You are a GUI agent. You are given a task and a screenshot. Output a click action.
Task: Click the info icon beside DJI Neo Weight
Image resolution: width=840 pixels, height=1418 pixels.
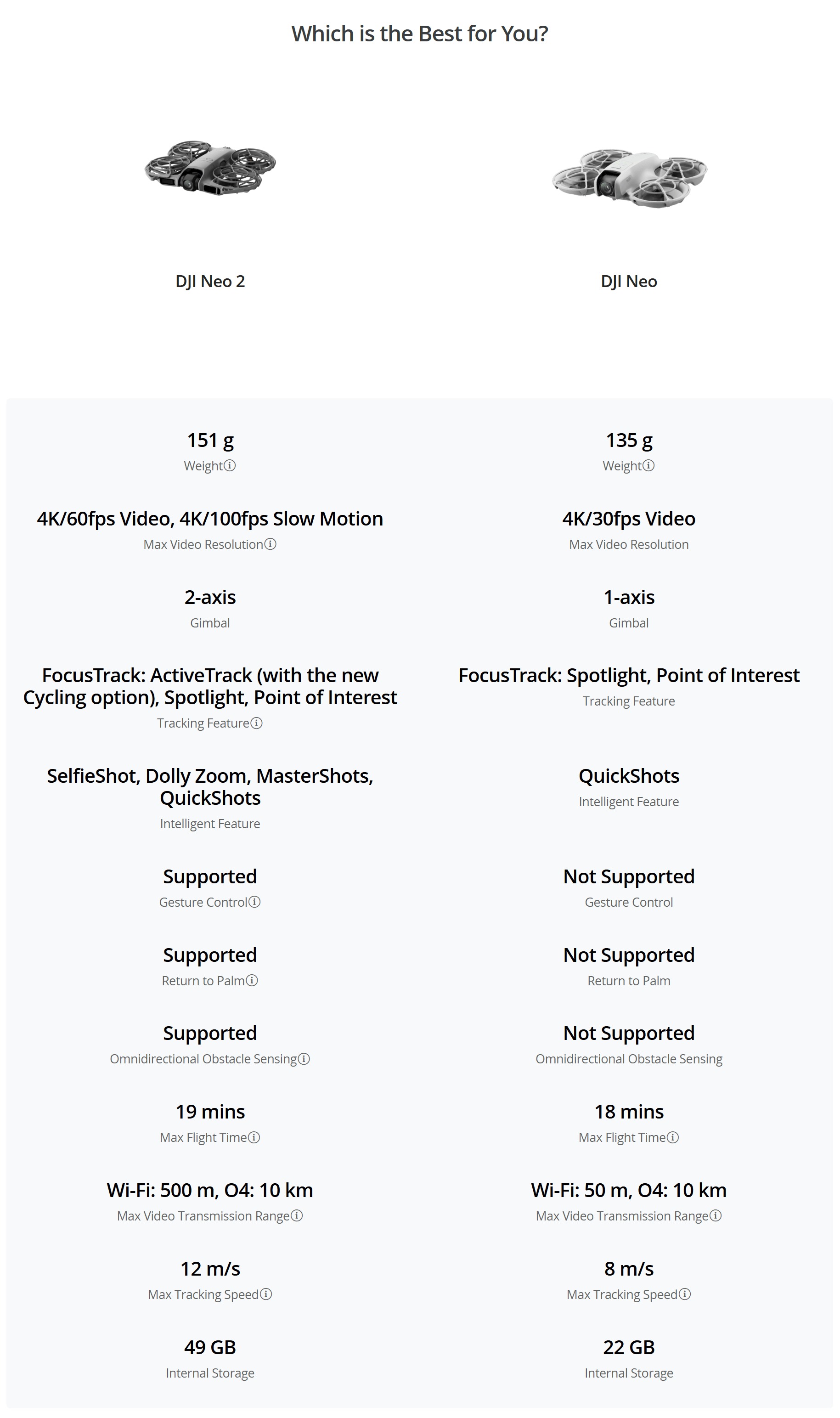point(648,465)
